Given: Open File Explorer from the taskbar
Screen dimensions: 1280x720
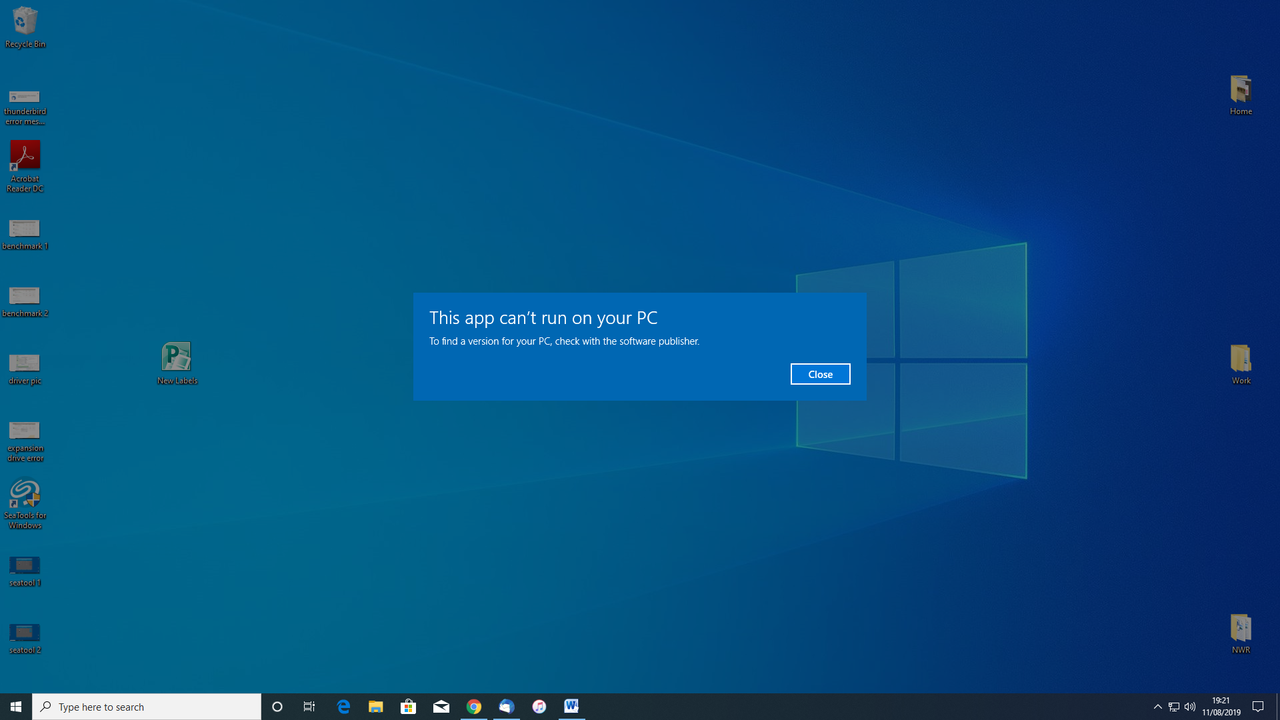Looking at the screenshot, I should coord(375,707).
